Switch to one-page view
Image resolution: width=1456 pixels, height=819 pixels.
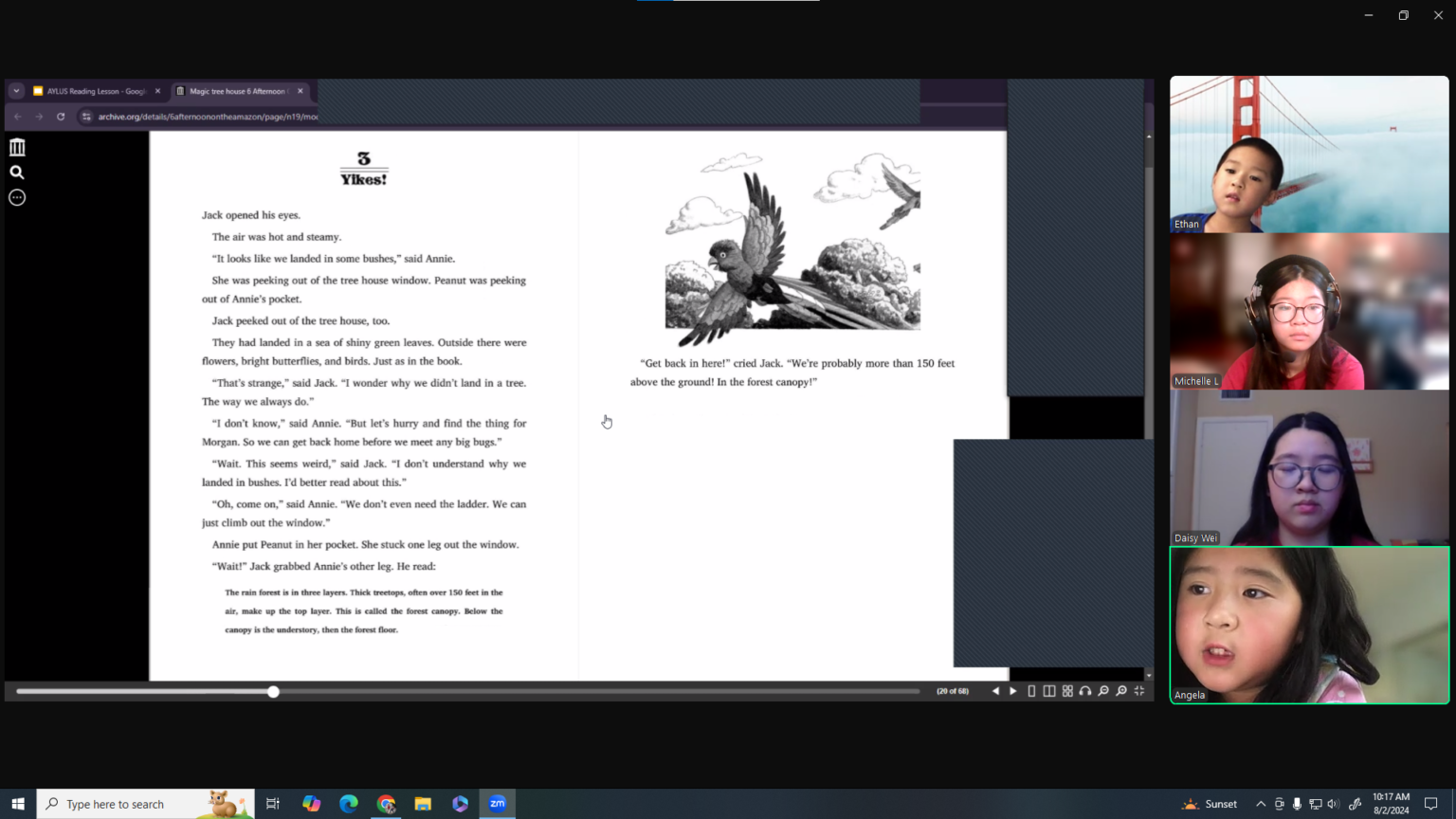(x=1031, y=691)
